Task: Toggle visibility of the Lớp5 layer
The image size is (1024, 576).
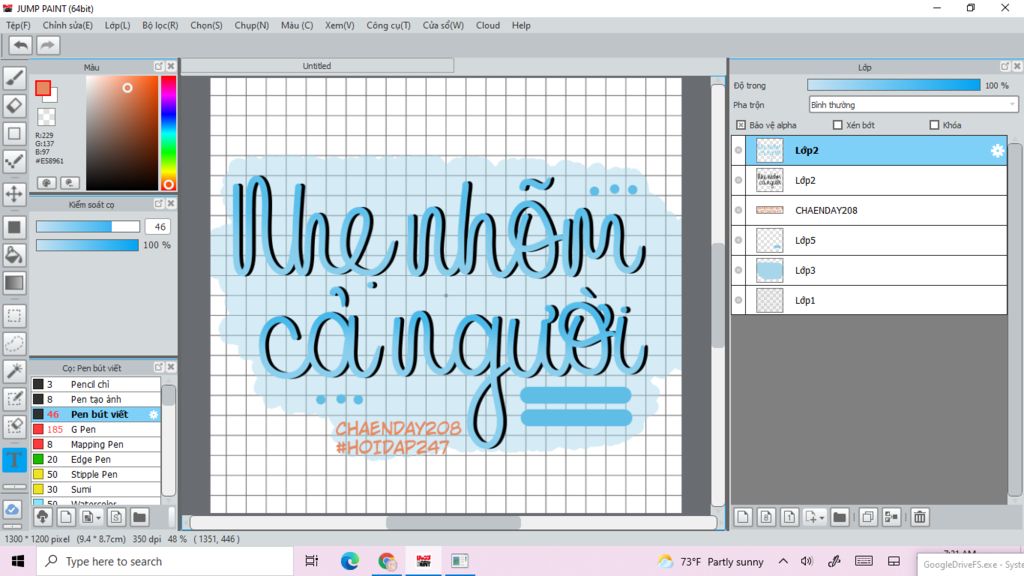Action: pyautogui.click(x=739, y=240)
